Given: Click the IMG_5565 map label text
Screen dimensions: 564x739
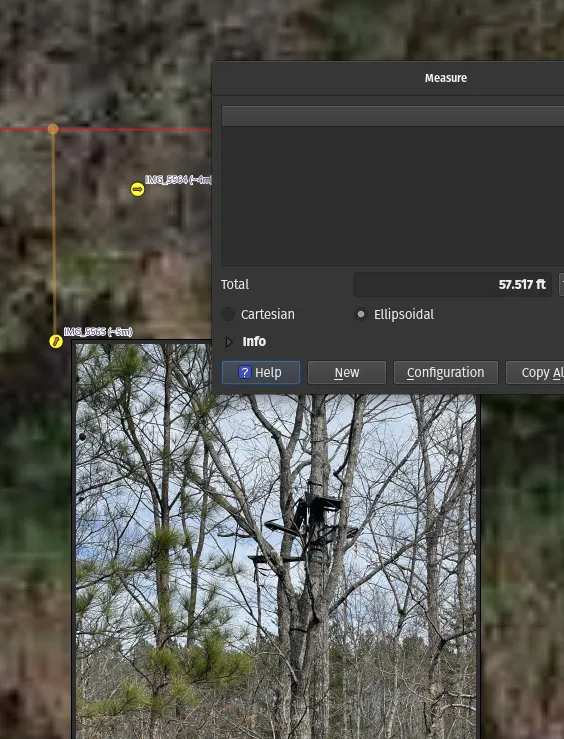Looking at the screenshot, I should click(98, 332).
